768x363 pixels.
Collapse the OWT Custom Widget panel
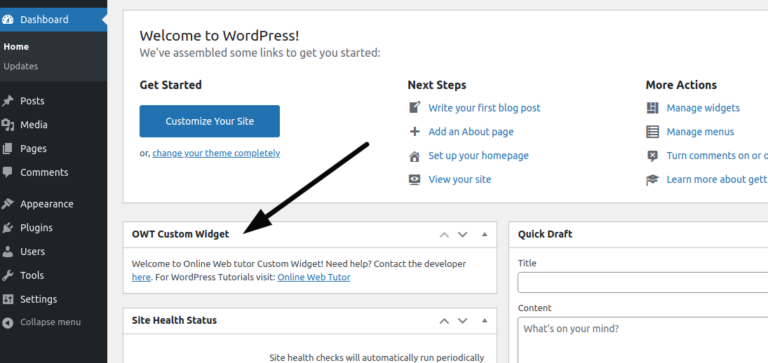tap(484, 234)
